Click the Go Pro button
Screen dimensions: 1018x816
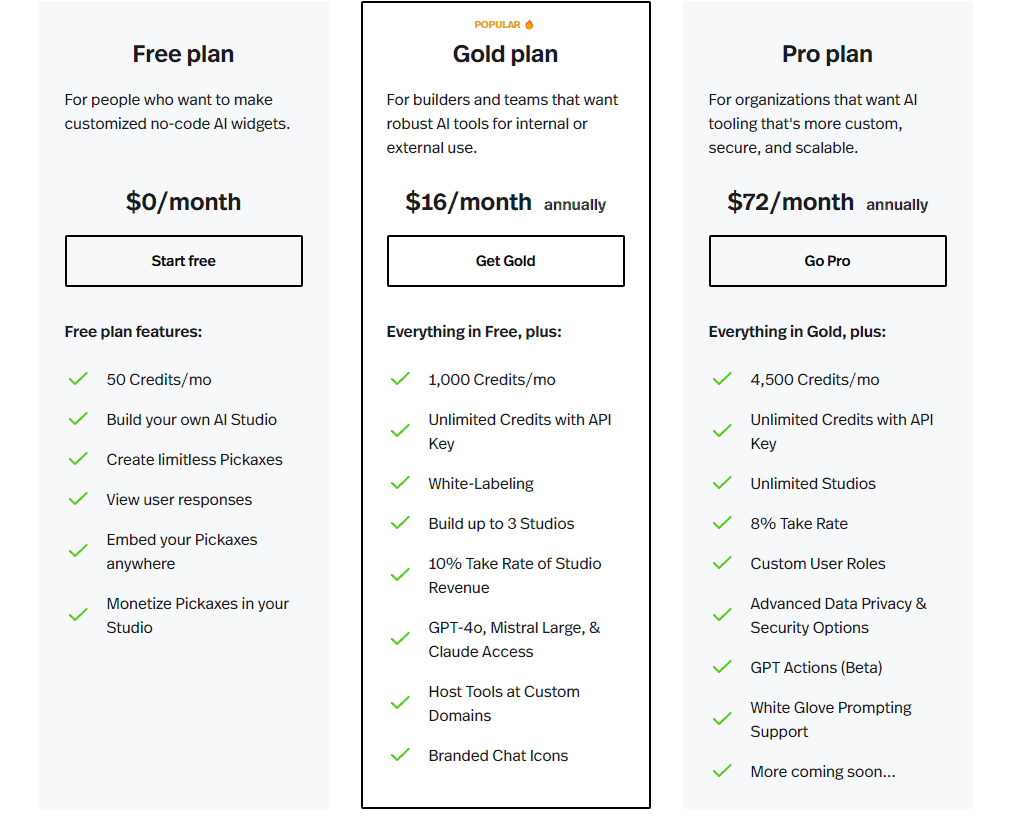pos(827,261)
